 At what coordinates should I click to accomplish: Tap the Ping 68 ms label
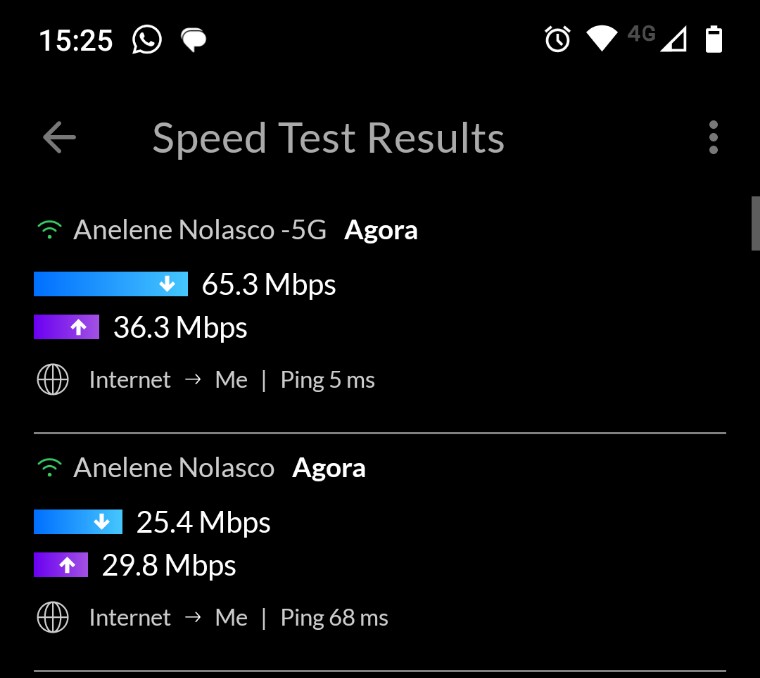click(x=334, y=618)
